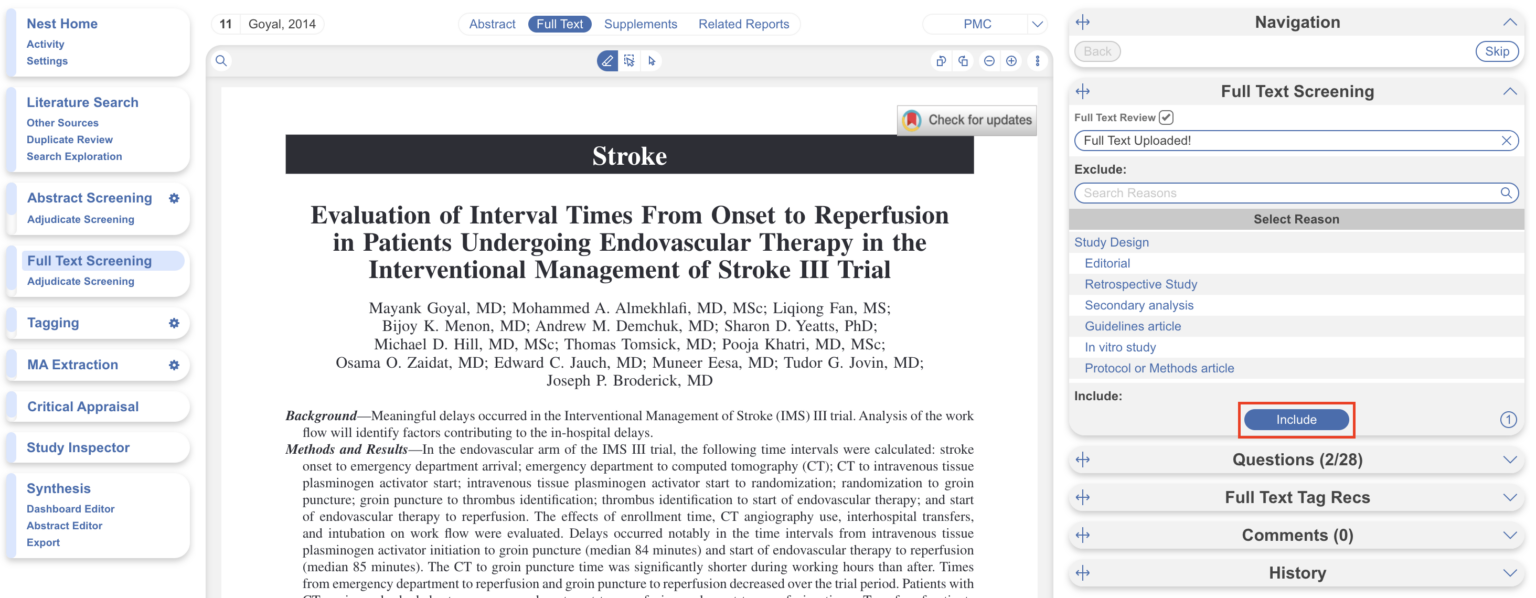Zoom out the PDF with minus icon

coord(989,61)
